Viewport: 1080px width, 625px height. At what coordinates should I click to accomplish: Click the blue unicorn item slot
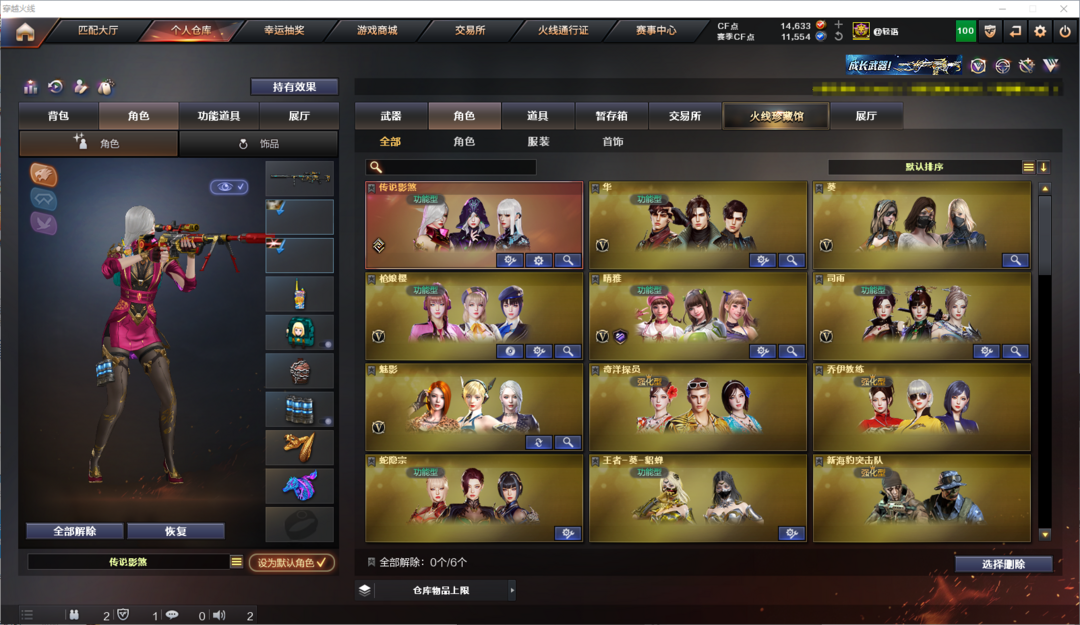pos(300,486)
